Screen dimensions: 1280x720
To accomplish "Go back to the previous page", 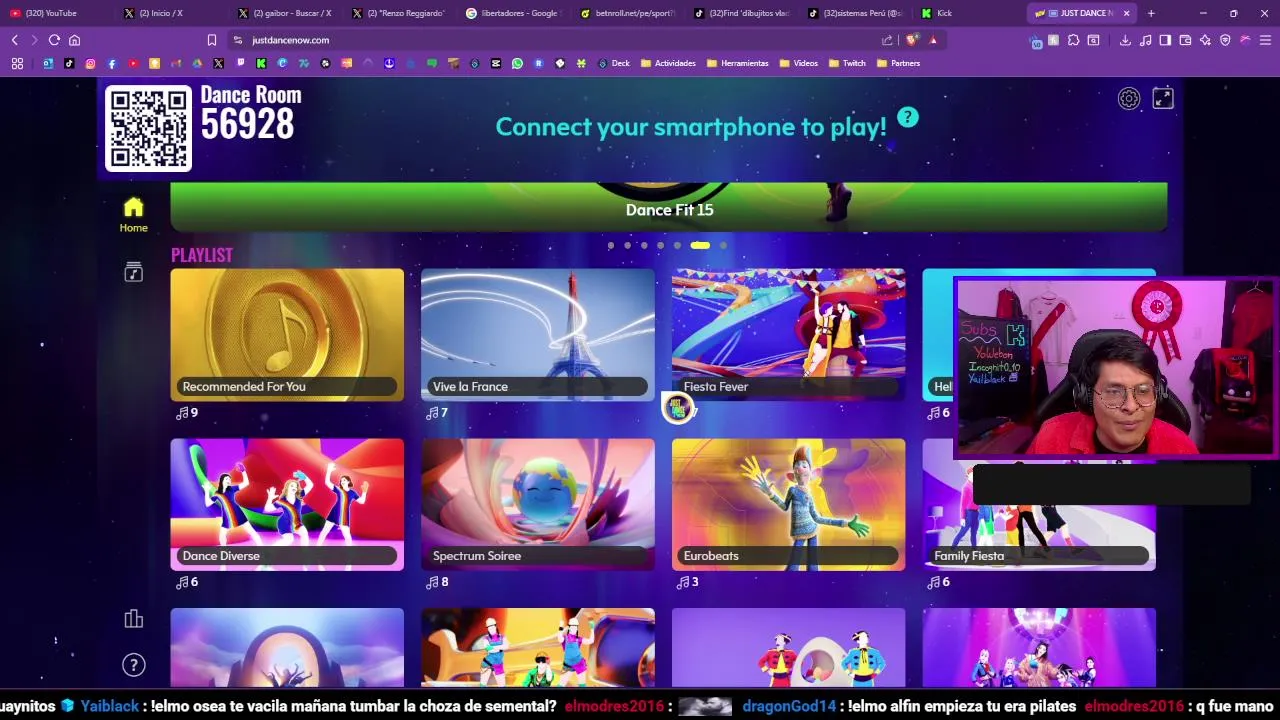I will [x=15, y=40].
